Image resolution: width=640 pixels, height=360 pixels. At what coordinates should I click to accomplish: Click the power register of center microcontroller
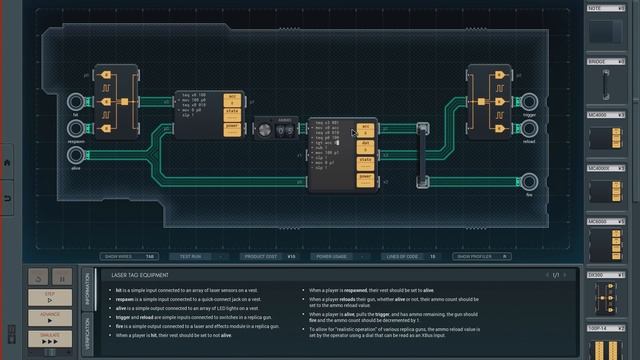pyautogui.click(x=365, y=180)
